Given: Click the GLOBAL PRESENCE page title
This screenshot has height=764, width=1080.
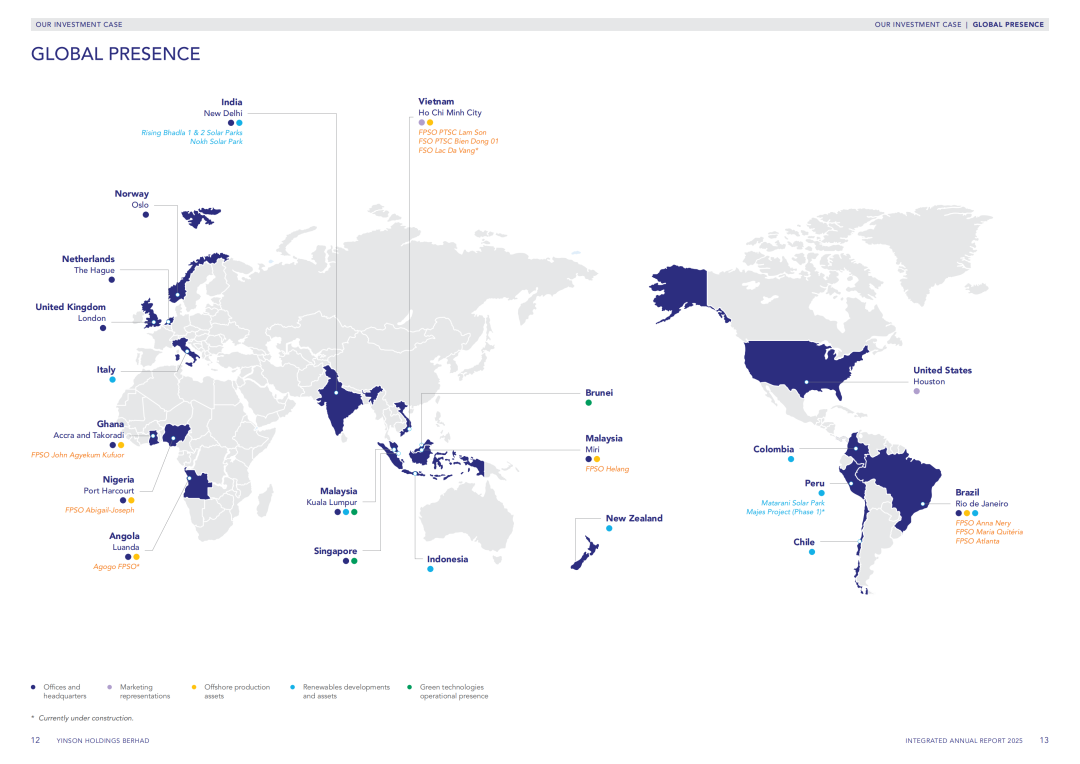Looking at the screenshot, I should pyautogui.click(x=116, y=54).
